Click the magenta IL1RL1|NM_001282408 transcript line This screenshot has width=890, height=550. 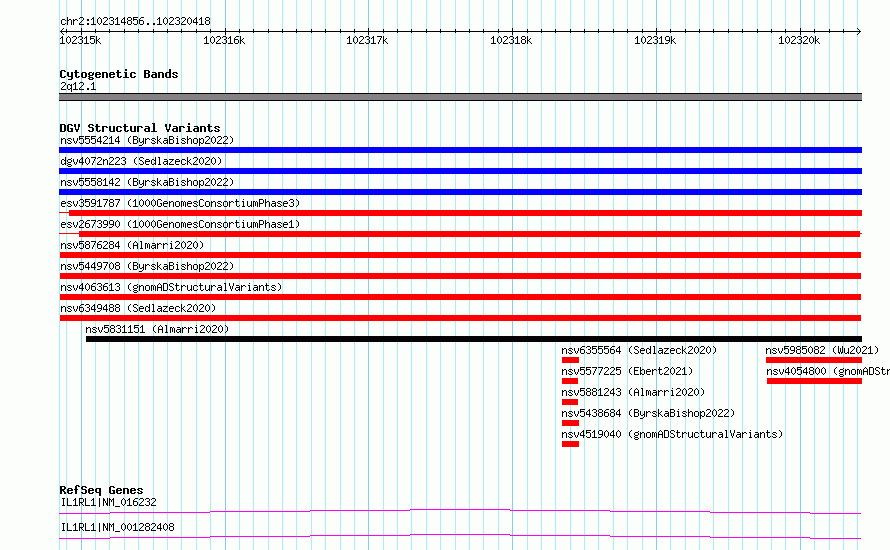tap(460, 536)
